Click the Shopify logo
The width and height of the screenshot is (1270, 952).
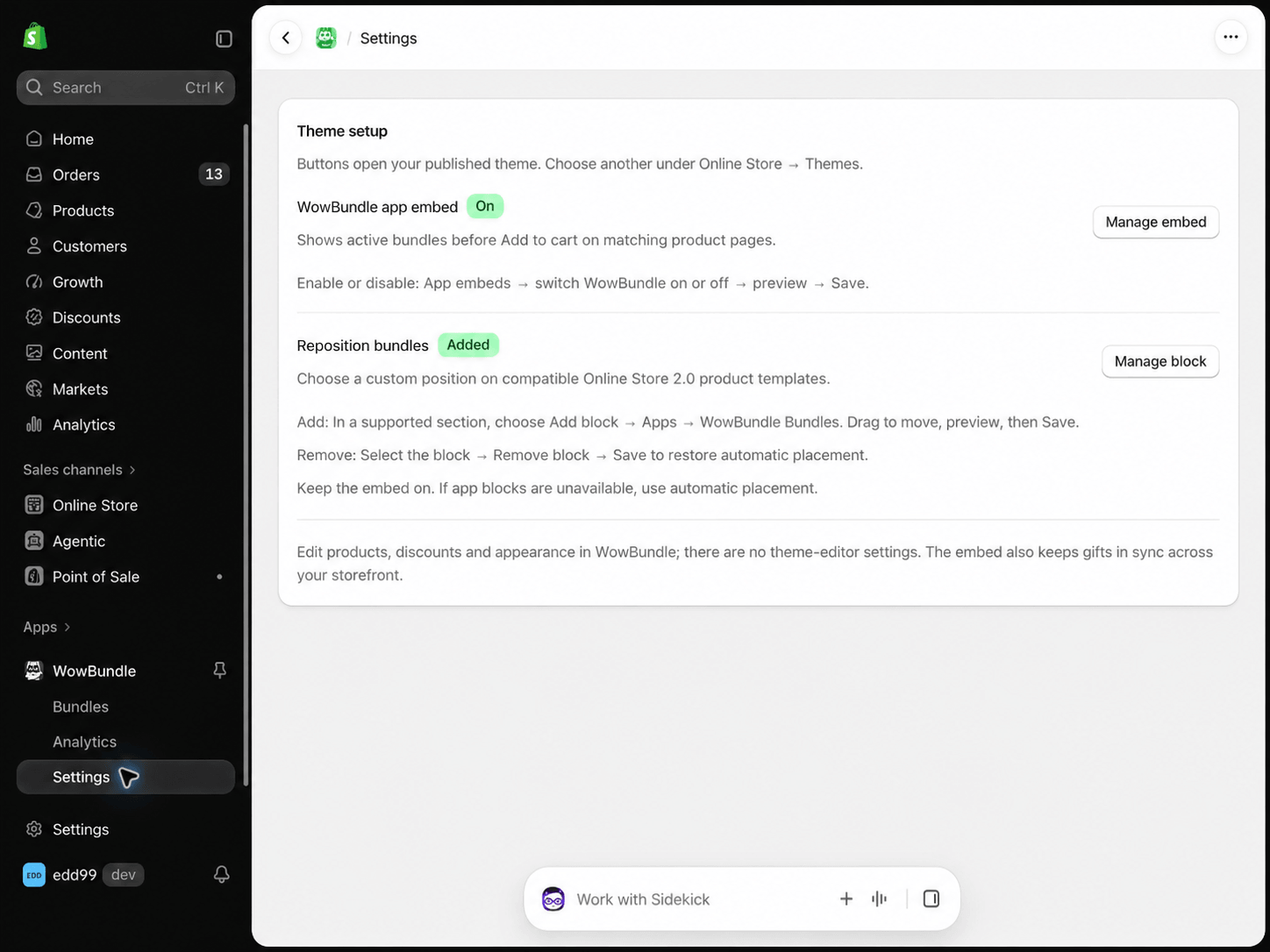(35, 37)
